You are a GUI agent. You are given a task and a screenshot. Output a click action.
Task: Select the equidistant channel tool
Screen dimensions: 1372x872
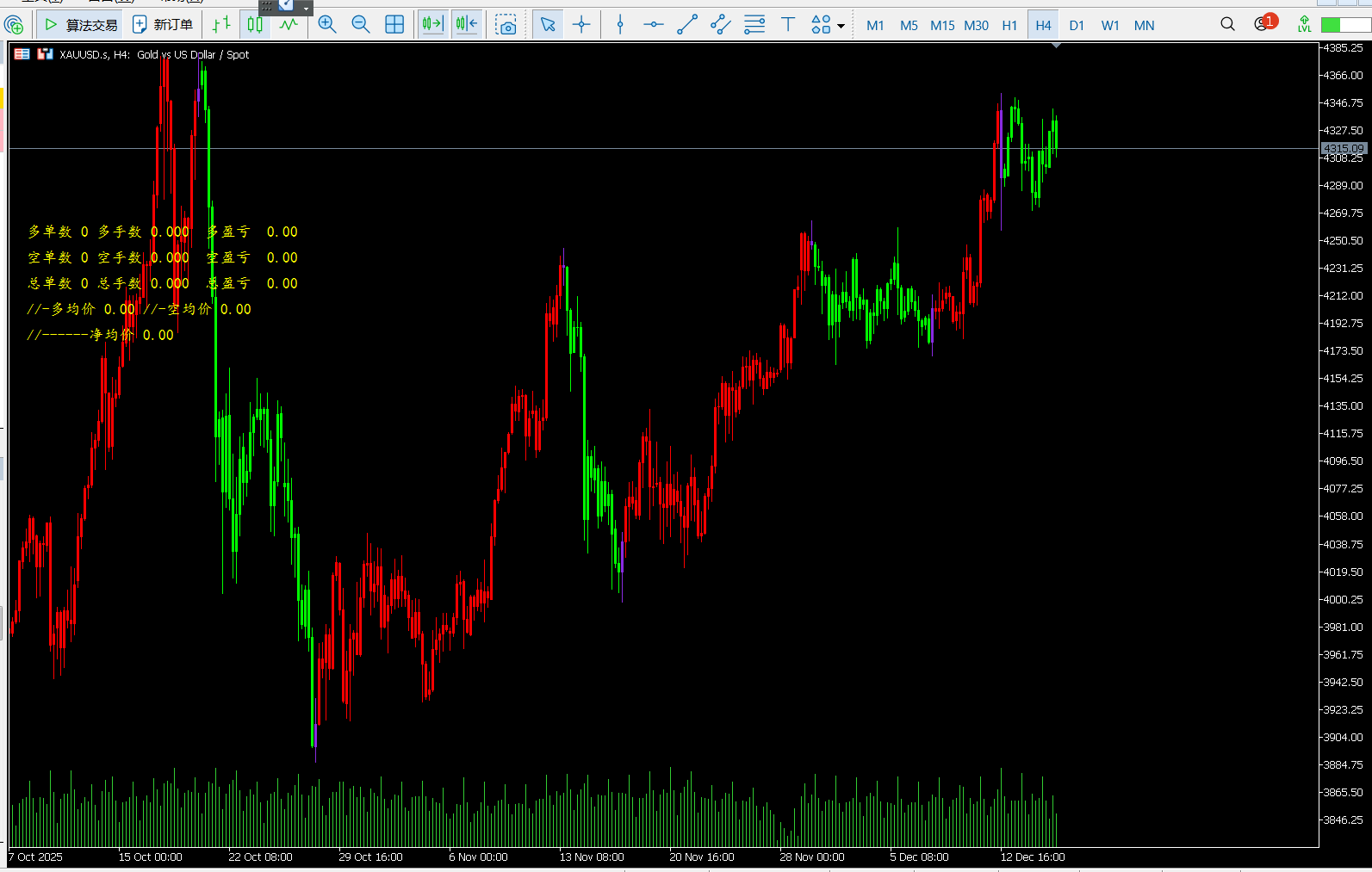tap(721, 25)
